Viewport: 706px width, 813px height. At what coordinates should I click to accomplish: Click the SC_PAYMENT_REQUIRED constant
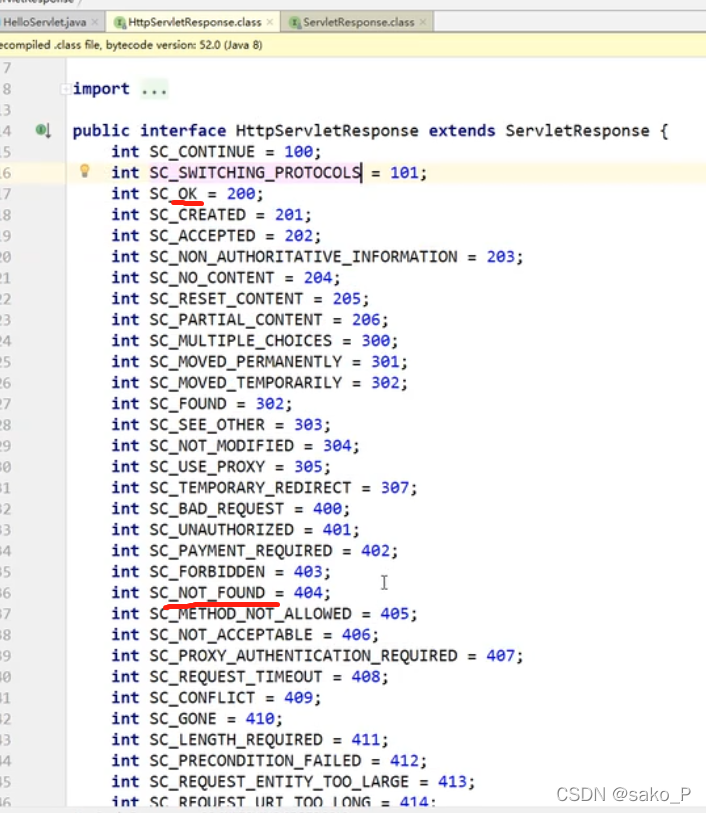point(241,551)
